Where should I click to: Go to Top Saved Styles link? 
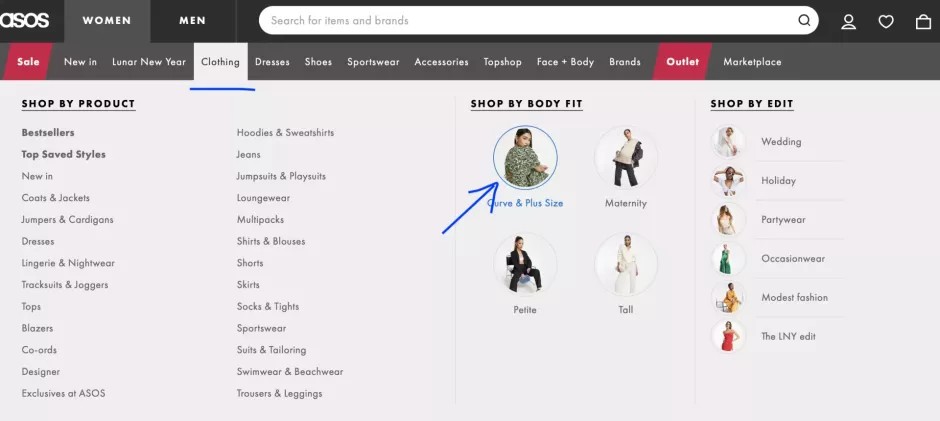coord(64,154)
